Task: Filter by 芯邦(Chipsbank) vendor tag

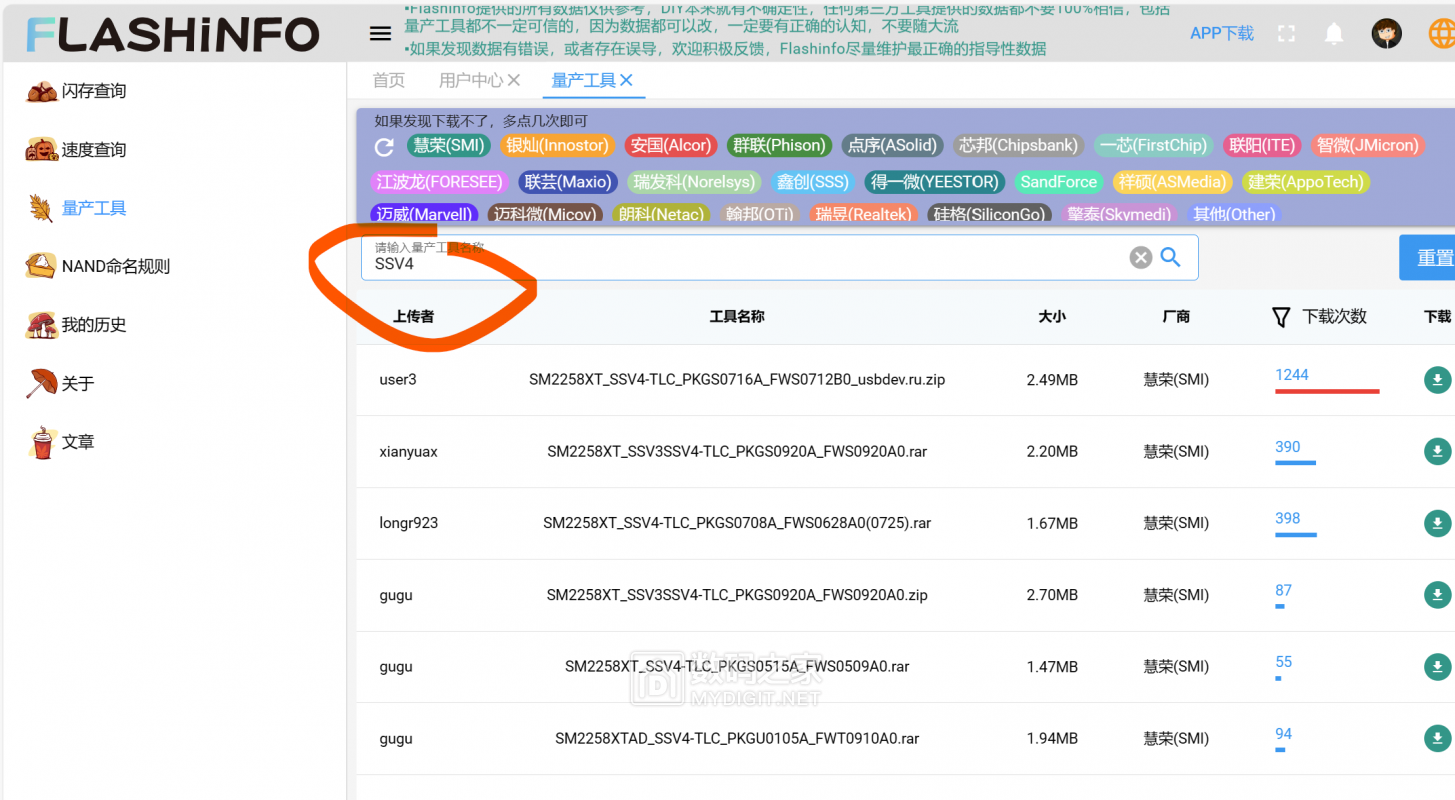Action: pos(1018,145)
